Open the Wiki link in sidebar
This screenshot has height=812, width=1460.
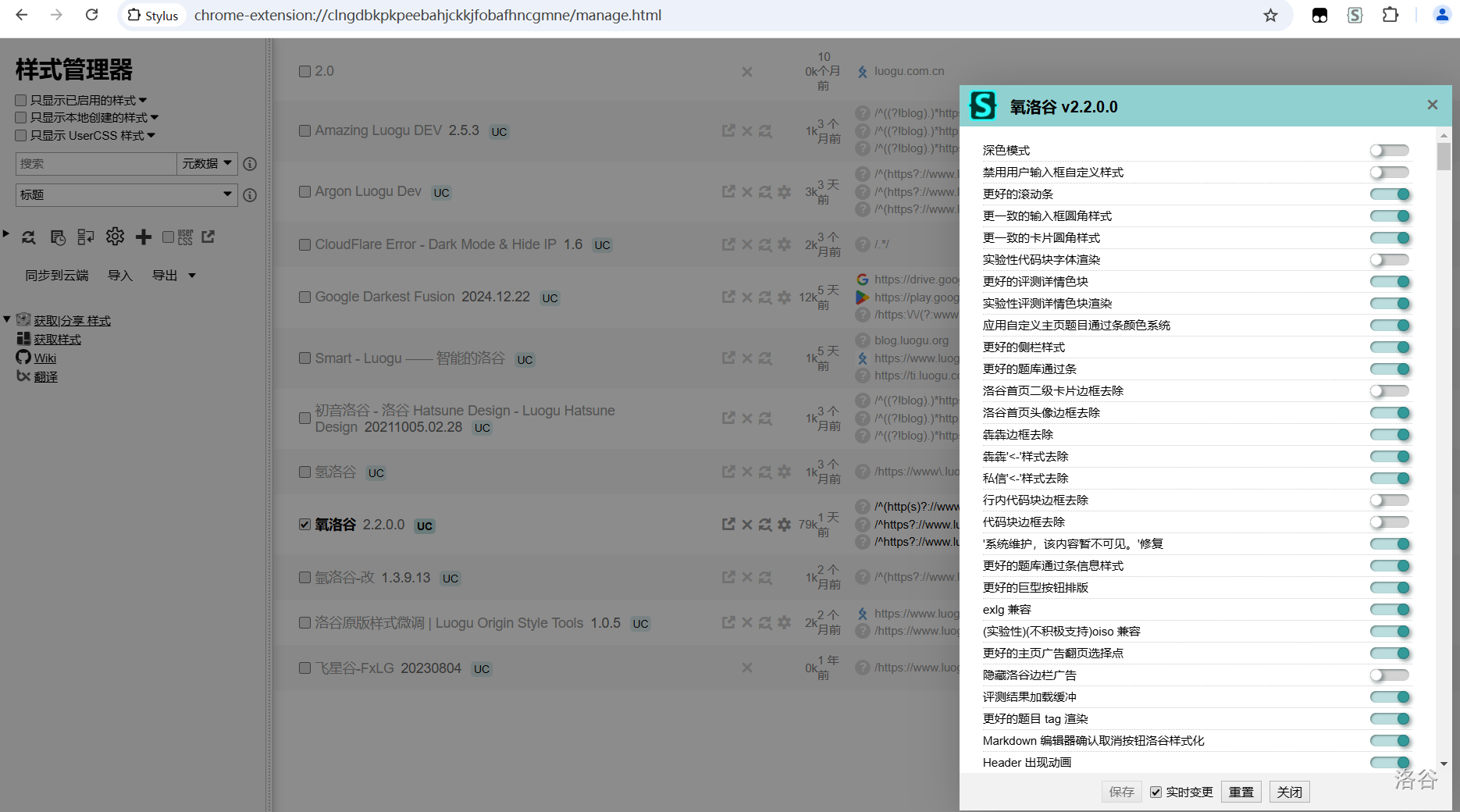pos(45,358)
